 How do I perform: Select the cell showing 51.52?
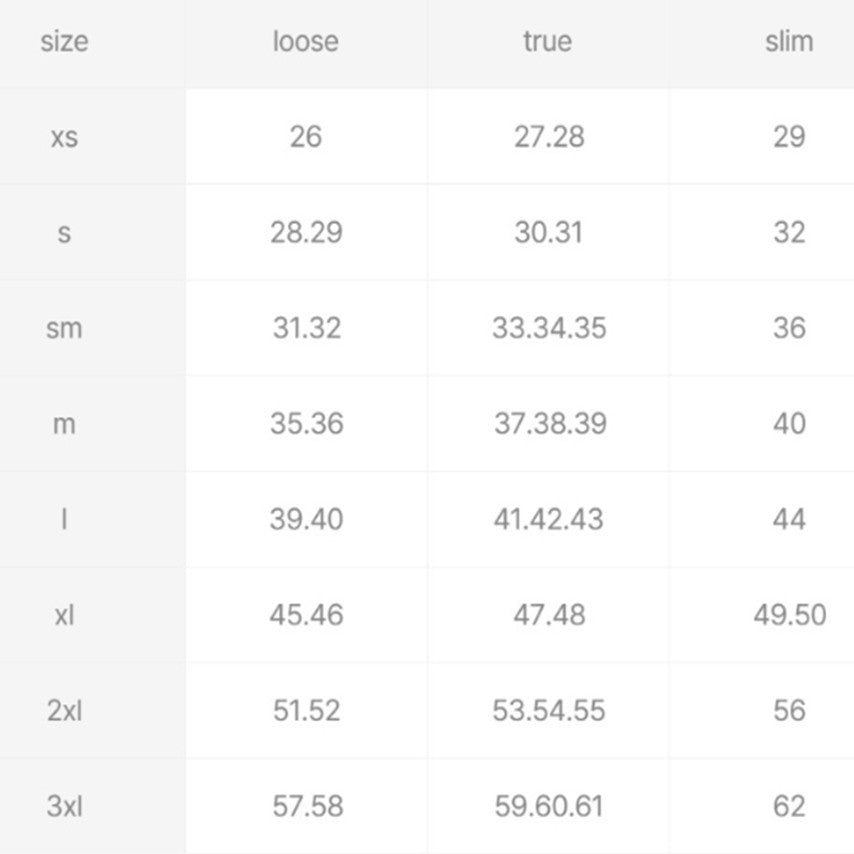pos(307,711)
